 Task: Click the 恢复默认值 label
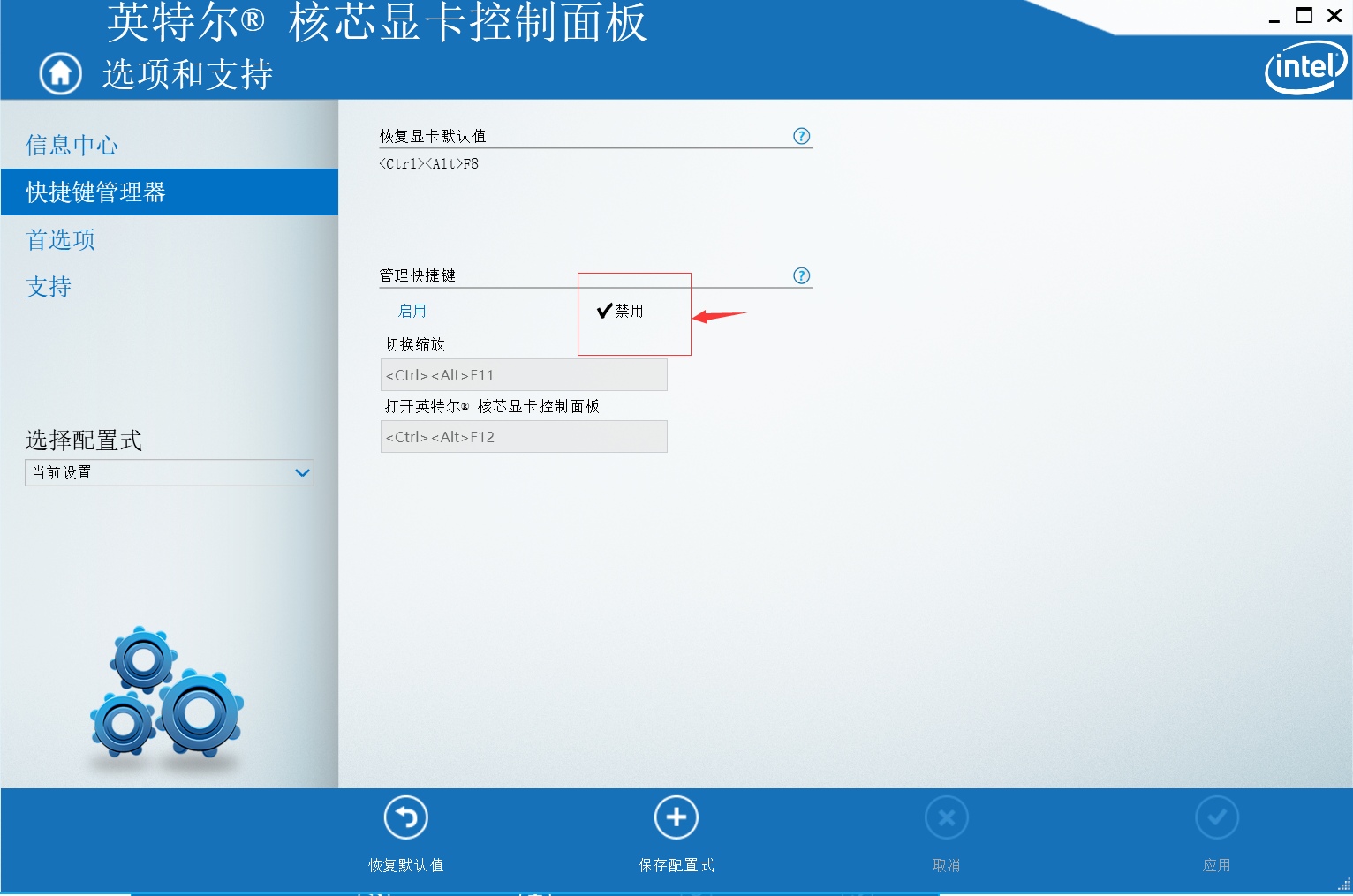(406, 866)
